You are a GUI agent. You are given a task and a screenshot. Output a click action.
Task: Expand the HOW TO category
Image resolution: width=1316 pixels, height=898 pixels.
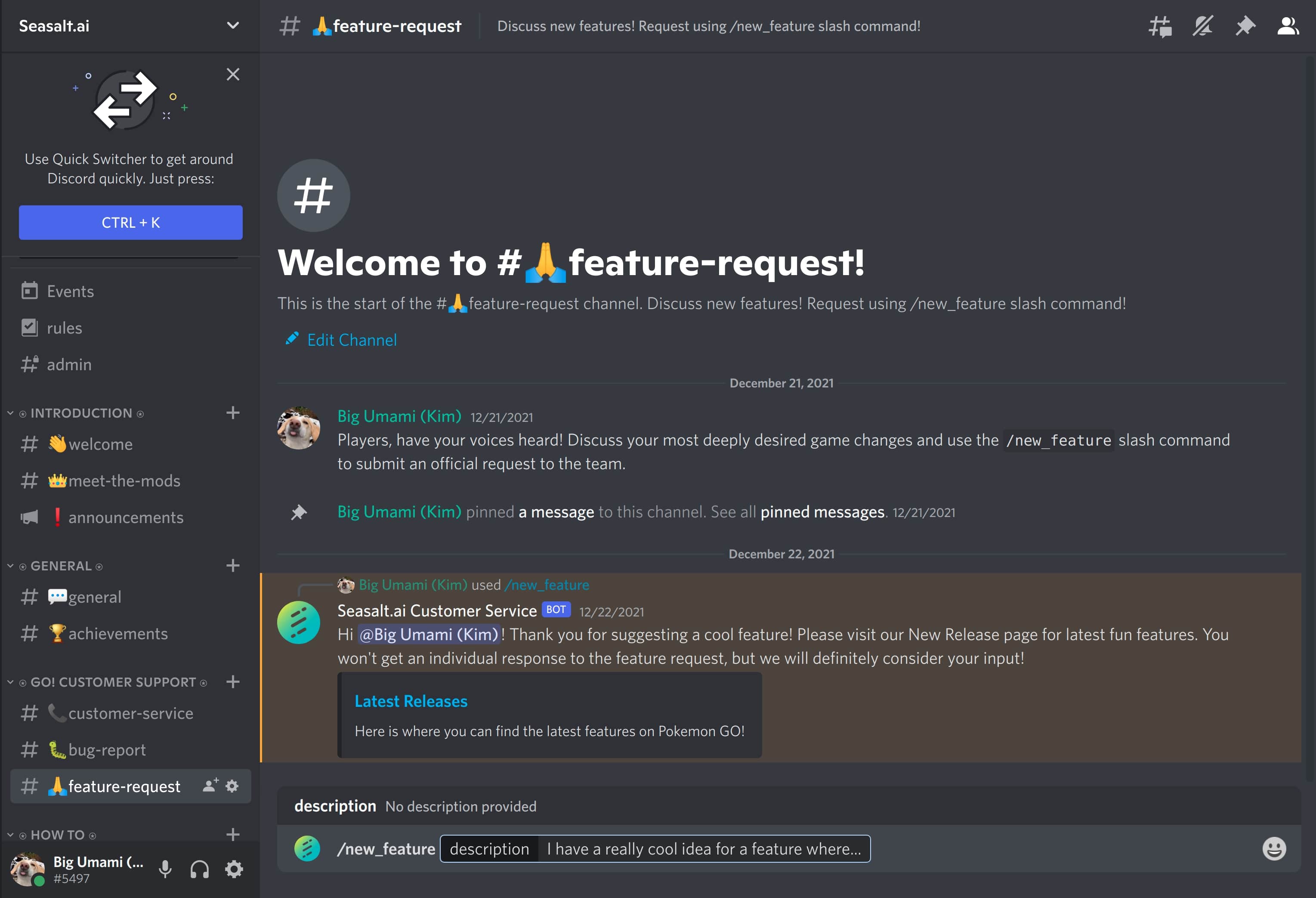point(9,835)
